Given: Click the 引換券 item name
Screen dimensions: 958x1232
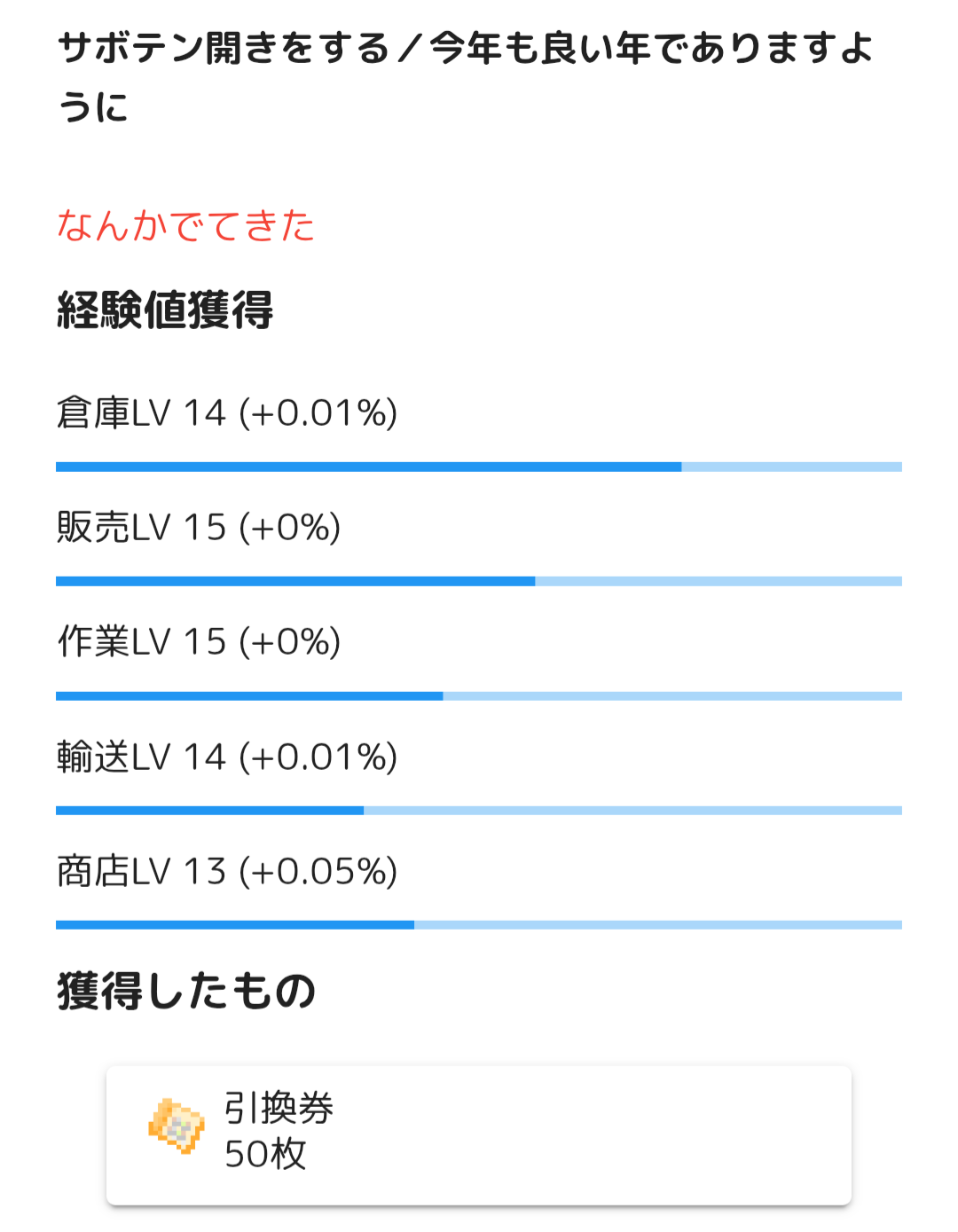Looking at the screenshot, I should (279, 1108).
